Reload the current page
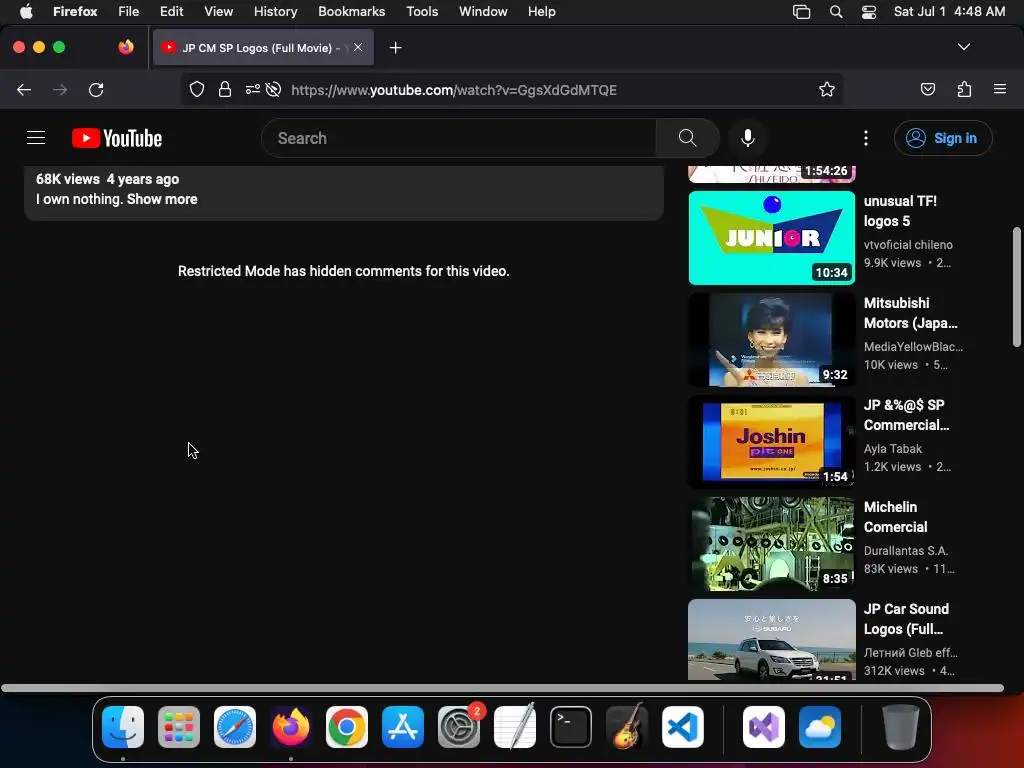This screenshot has width=1024, height=768. coord(96,89)
